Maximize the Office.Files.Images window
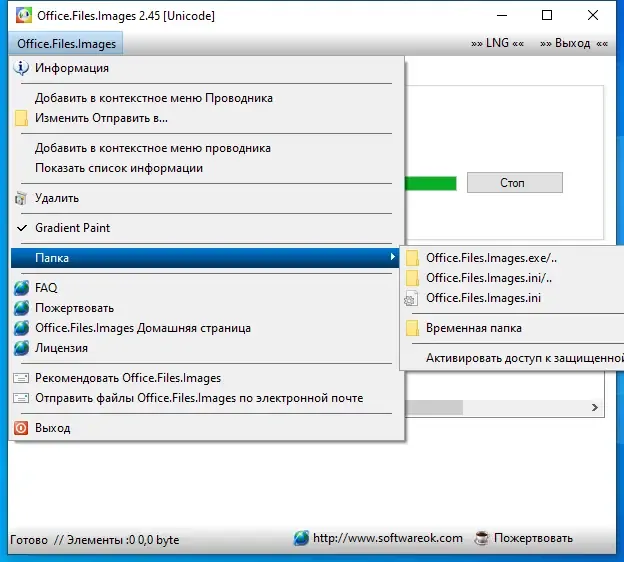The image size is (624, 562). (547, 16)
